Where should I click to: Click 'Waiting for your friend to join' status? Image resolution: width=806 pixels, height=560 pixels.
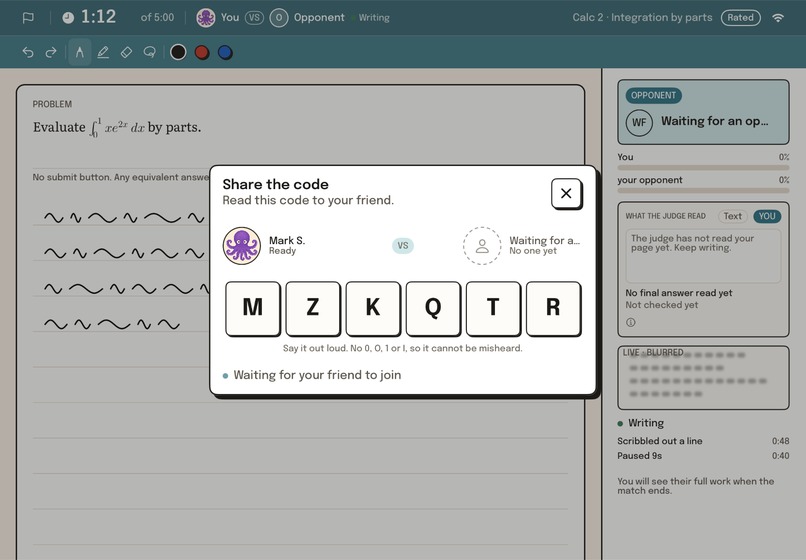pyautogui.click(x=317, y=375)
